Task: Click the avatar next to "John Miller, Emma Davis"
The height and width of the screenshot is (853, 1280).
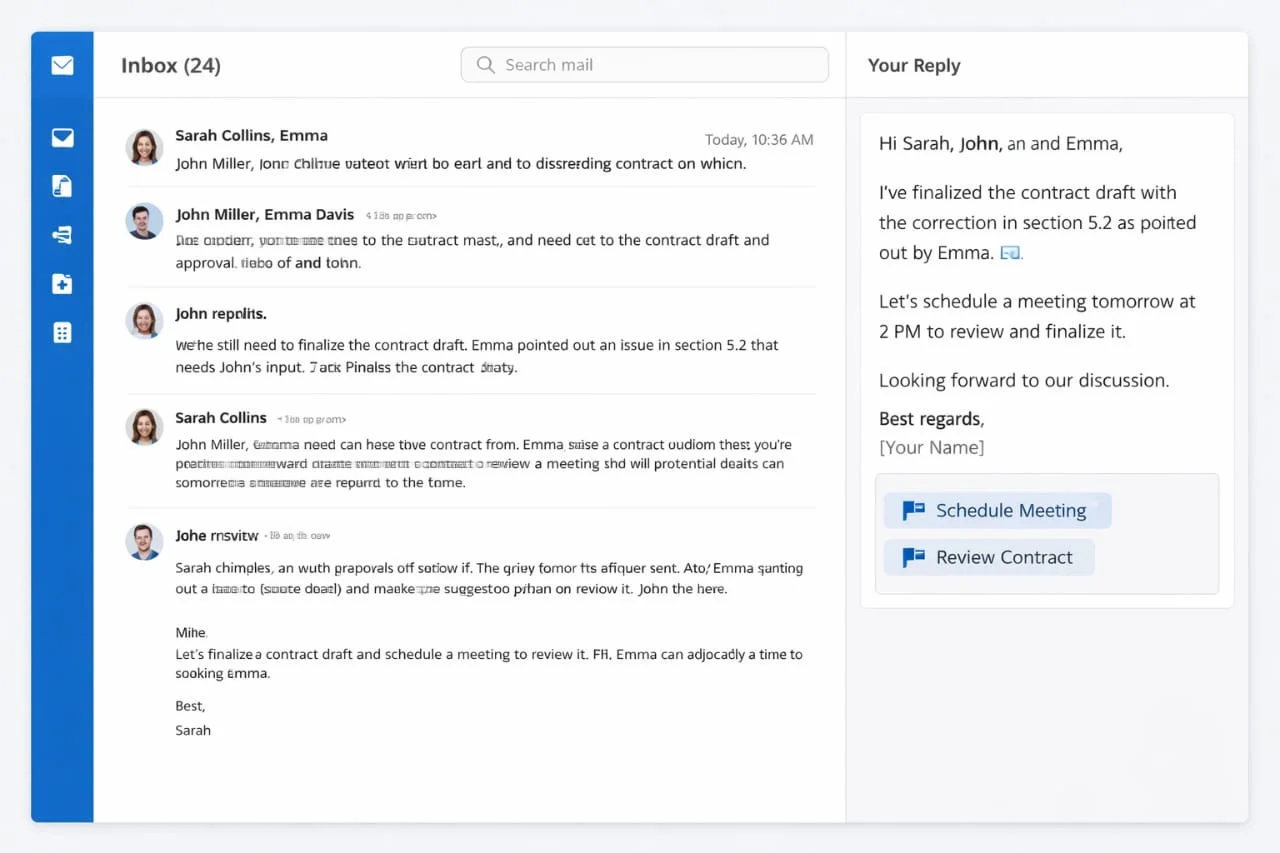Action: tap(145, 221)
